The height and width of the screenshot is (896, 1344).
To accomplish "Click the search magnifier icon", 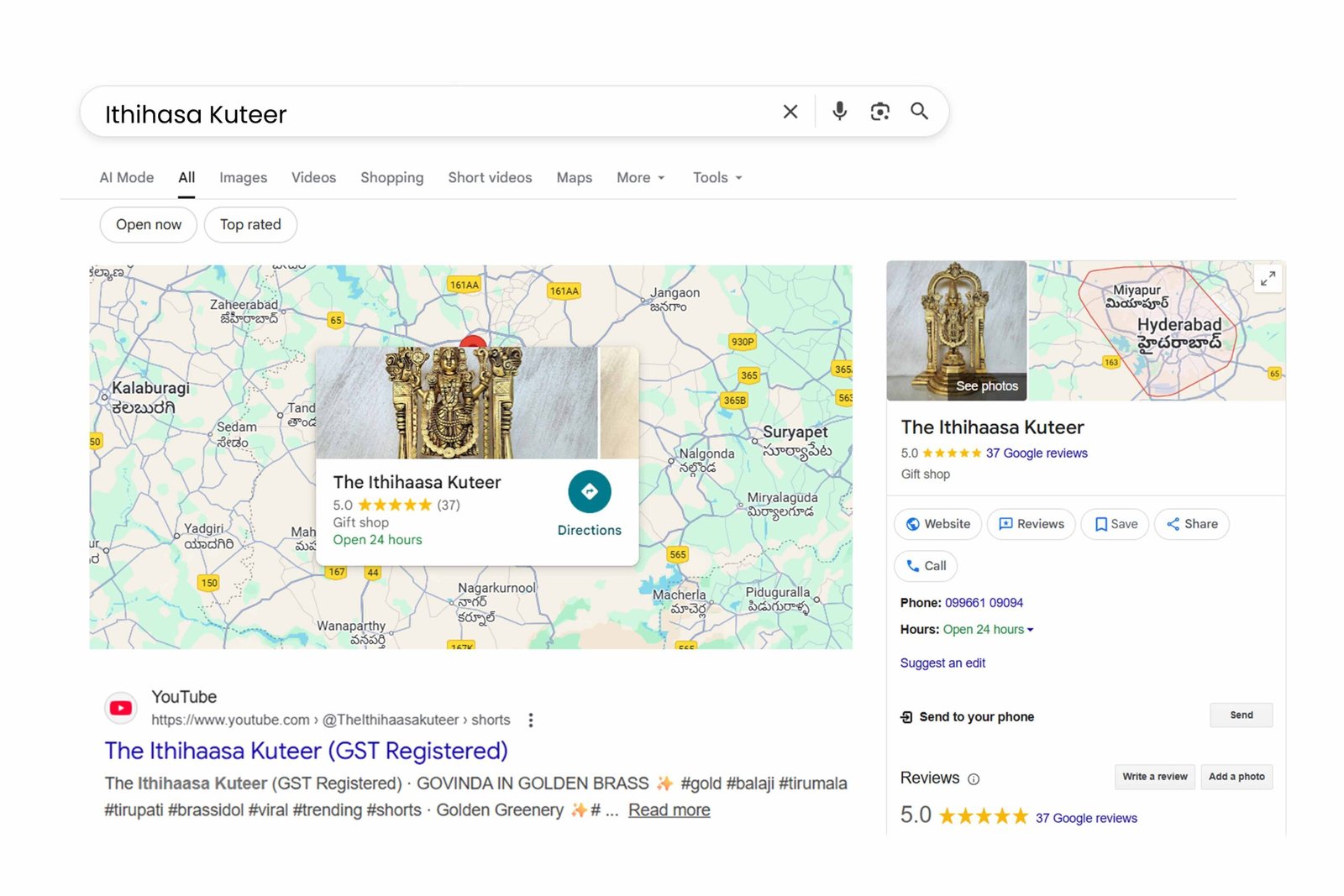I will click(x=919, y=110).
